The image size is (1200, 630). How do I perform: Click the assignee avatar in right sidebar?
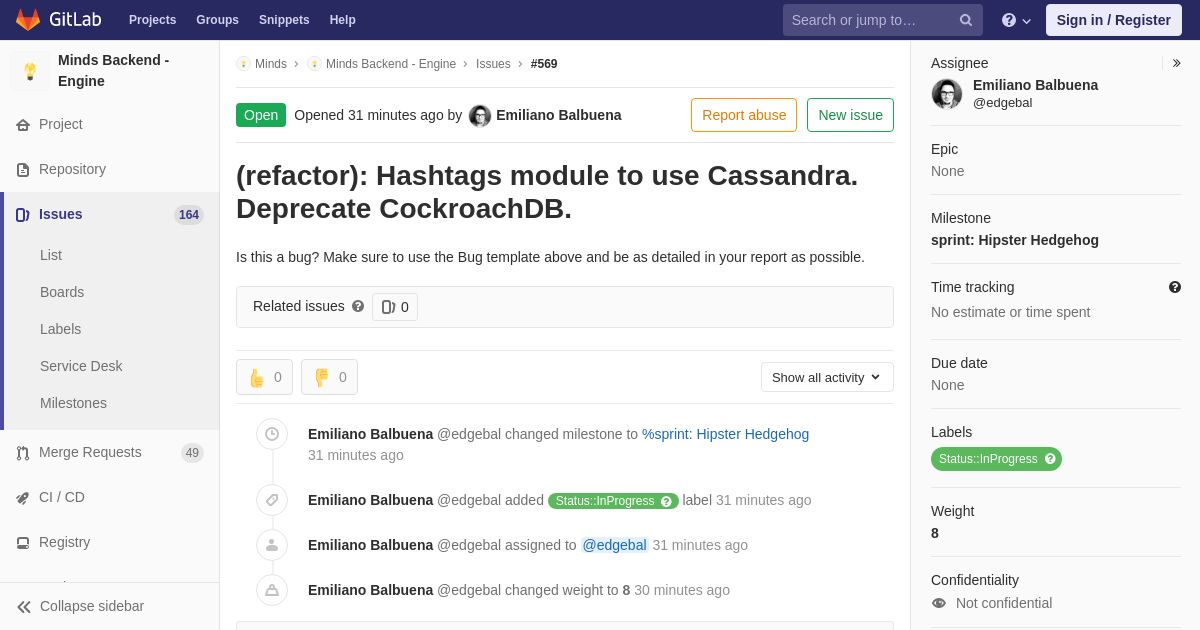[947, 94]
